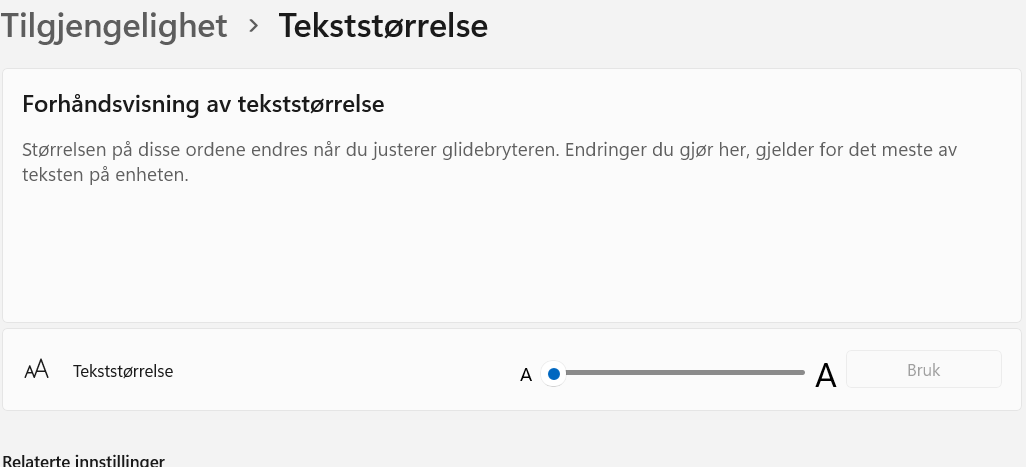Click the Forhåndsvisning av tekststørrelse heading
This screenshot has width=1026, height=467.
coord(203,104)
